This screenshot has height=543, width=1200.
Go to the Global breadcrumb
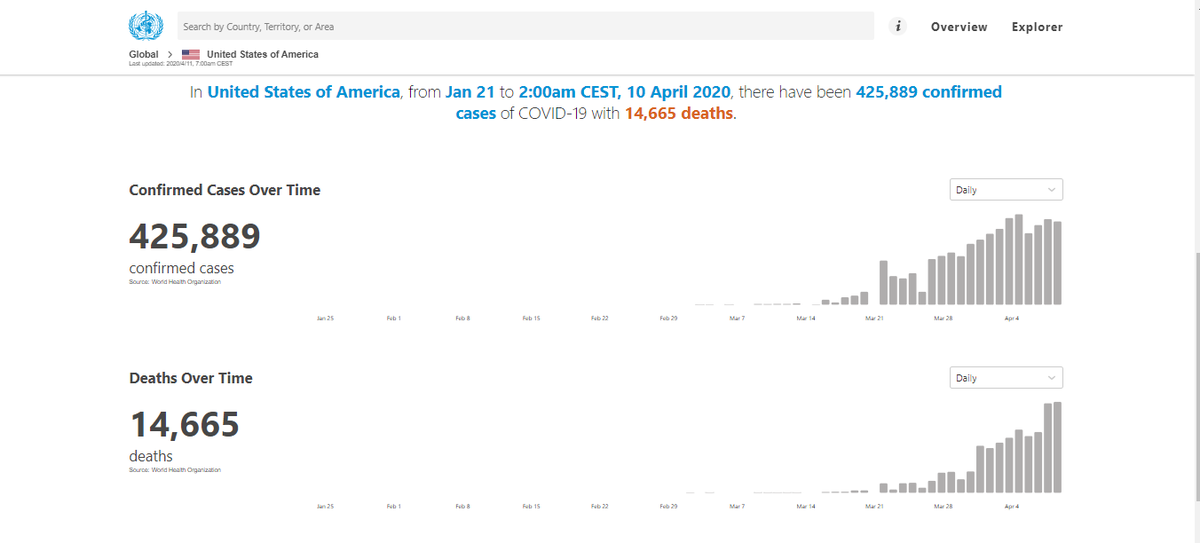coord(144,54)
